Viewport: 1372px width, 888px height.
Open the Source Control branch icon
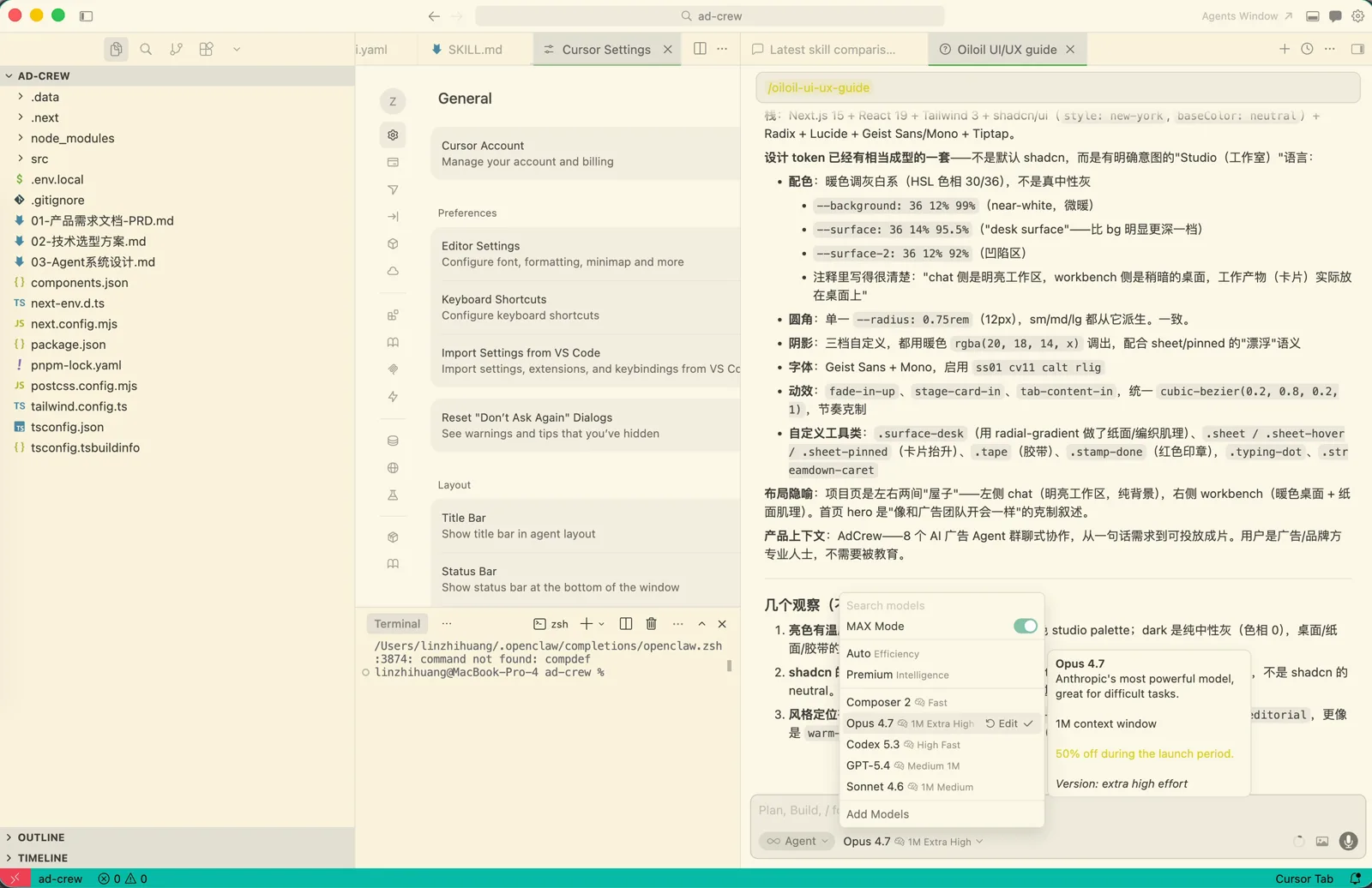click(176, 49)
